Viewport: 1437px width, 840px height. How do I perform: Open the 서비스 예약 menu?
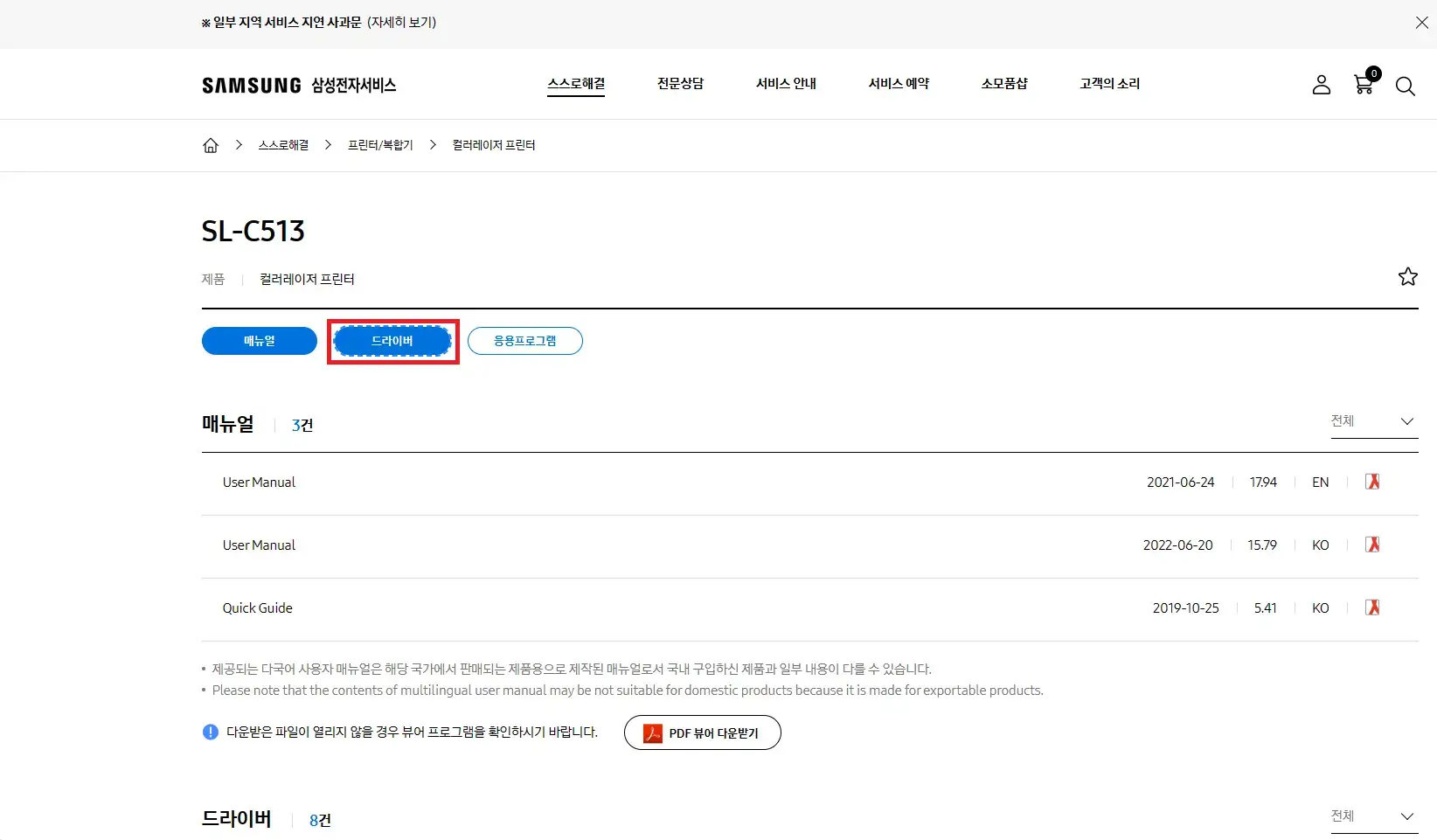[x=898, y=84]
